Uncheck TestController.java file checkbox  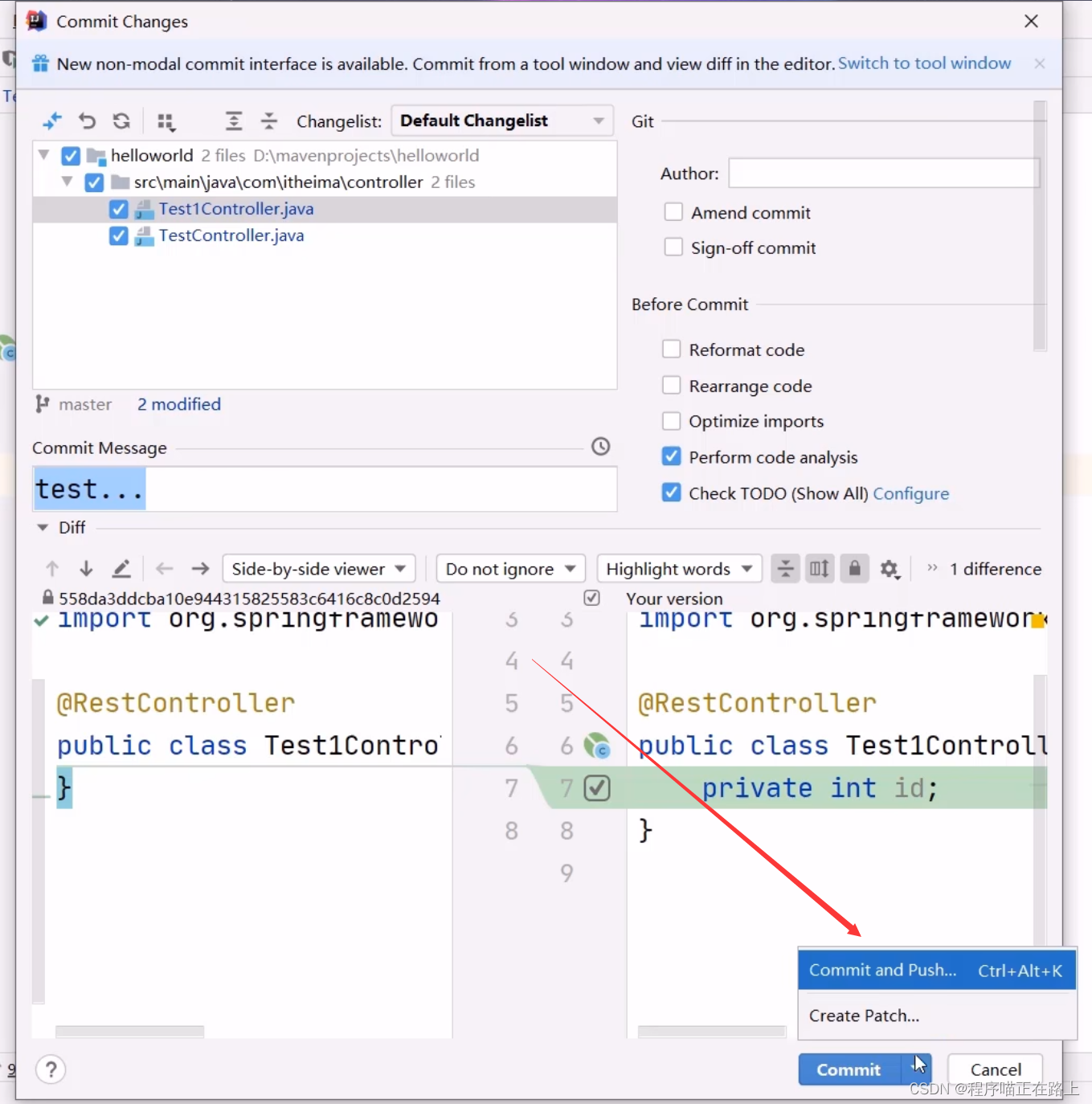[x=118, y=236]
